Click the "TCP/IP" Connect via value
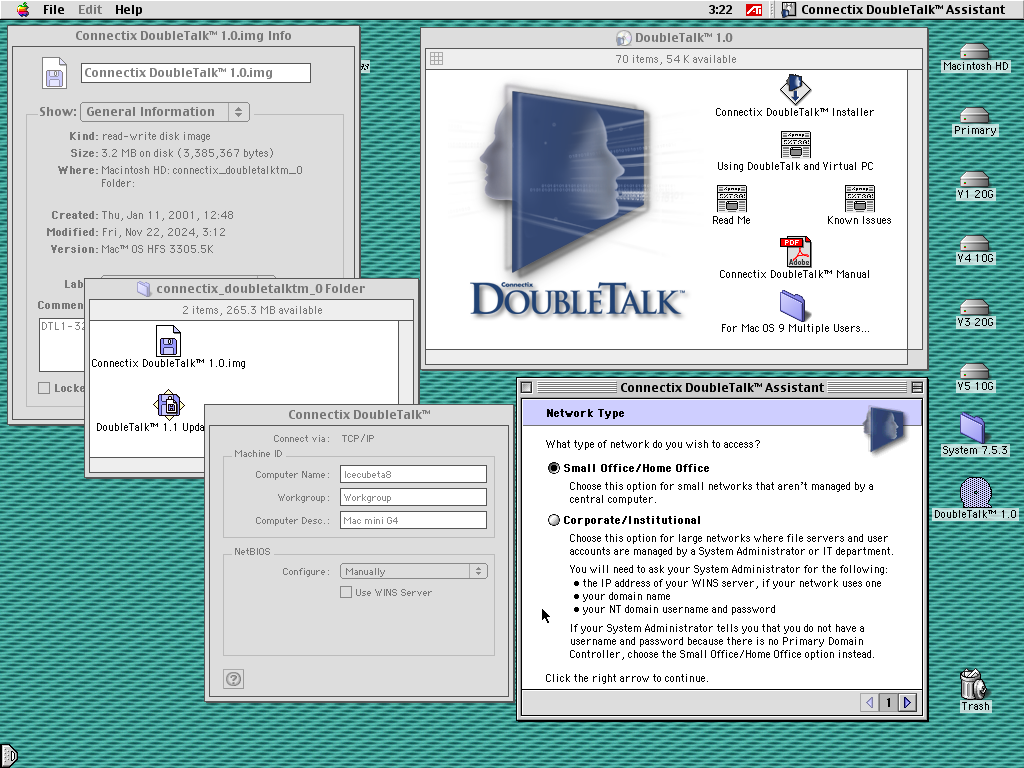1024x768 pixels. click(x=358, y=438)
